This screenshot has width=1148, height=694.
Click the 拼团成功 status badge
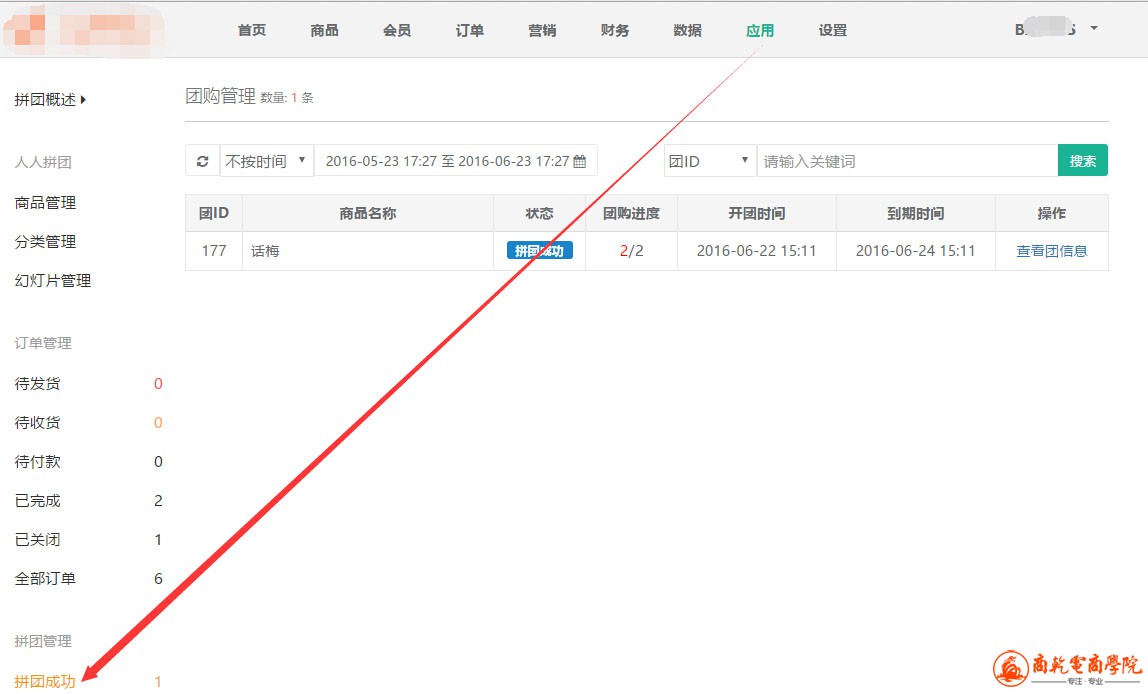540,251
